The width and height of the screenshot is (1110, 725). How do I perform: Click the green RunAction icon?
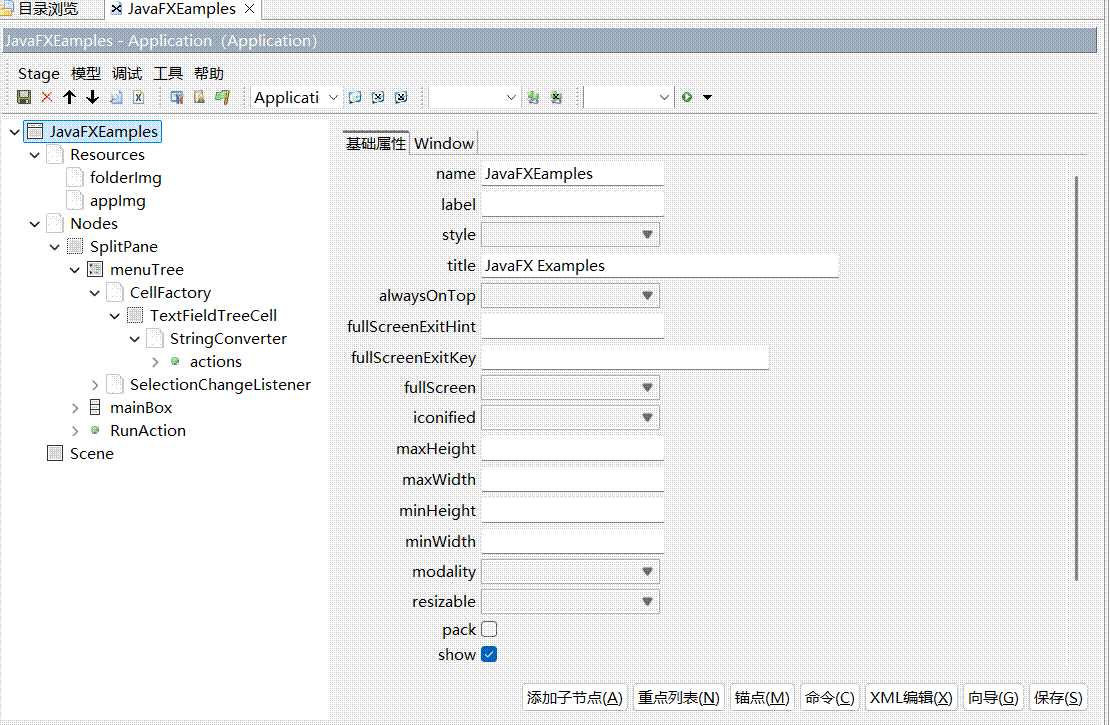(x=95, y=430)
